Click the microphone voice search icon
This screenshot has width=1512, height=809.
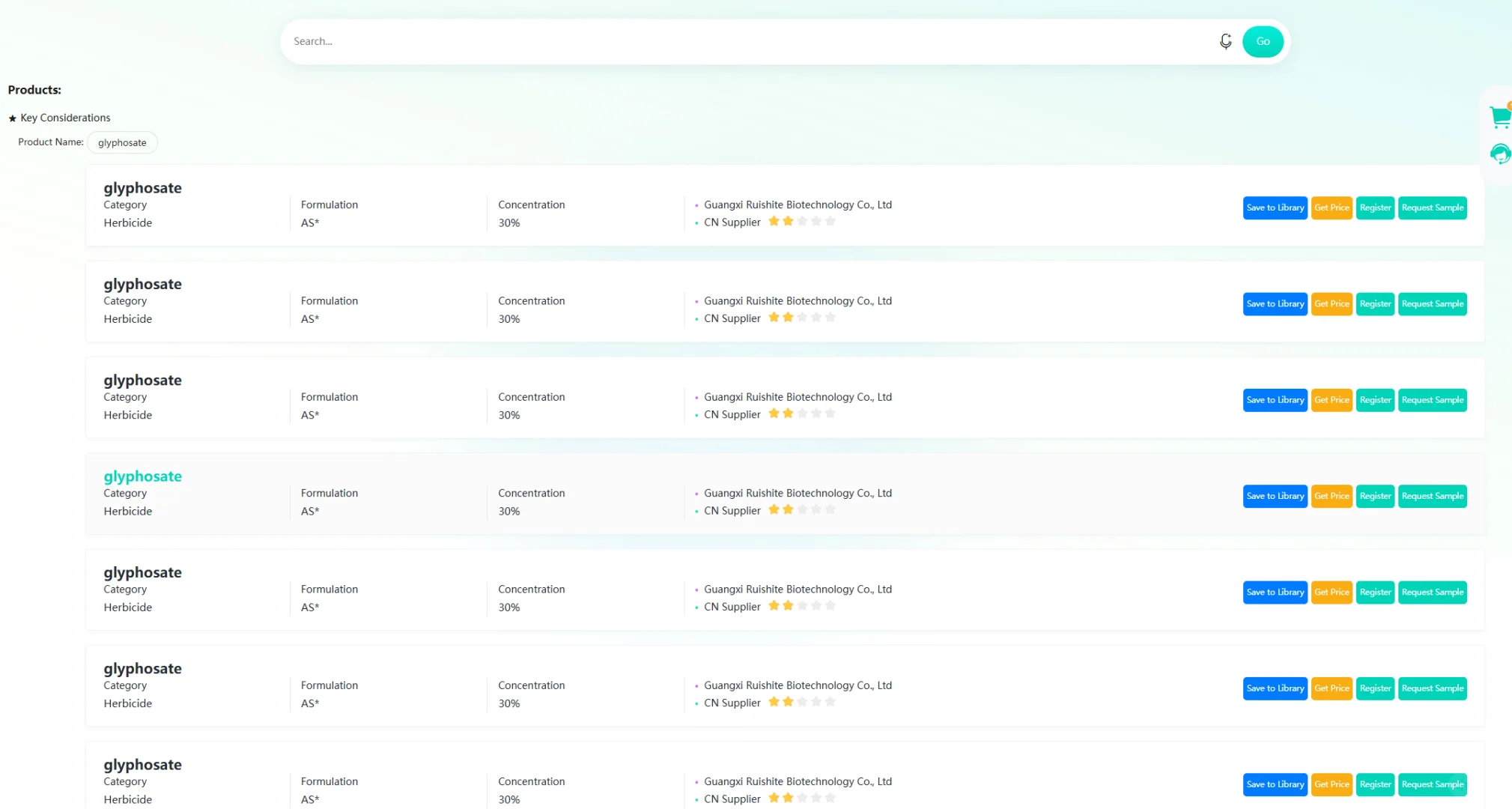click(1225, 41)
